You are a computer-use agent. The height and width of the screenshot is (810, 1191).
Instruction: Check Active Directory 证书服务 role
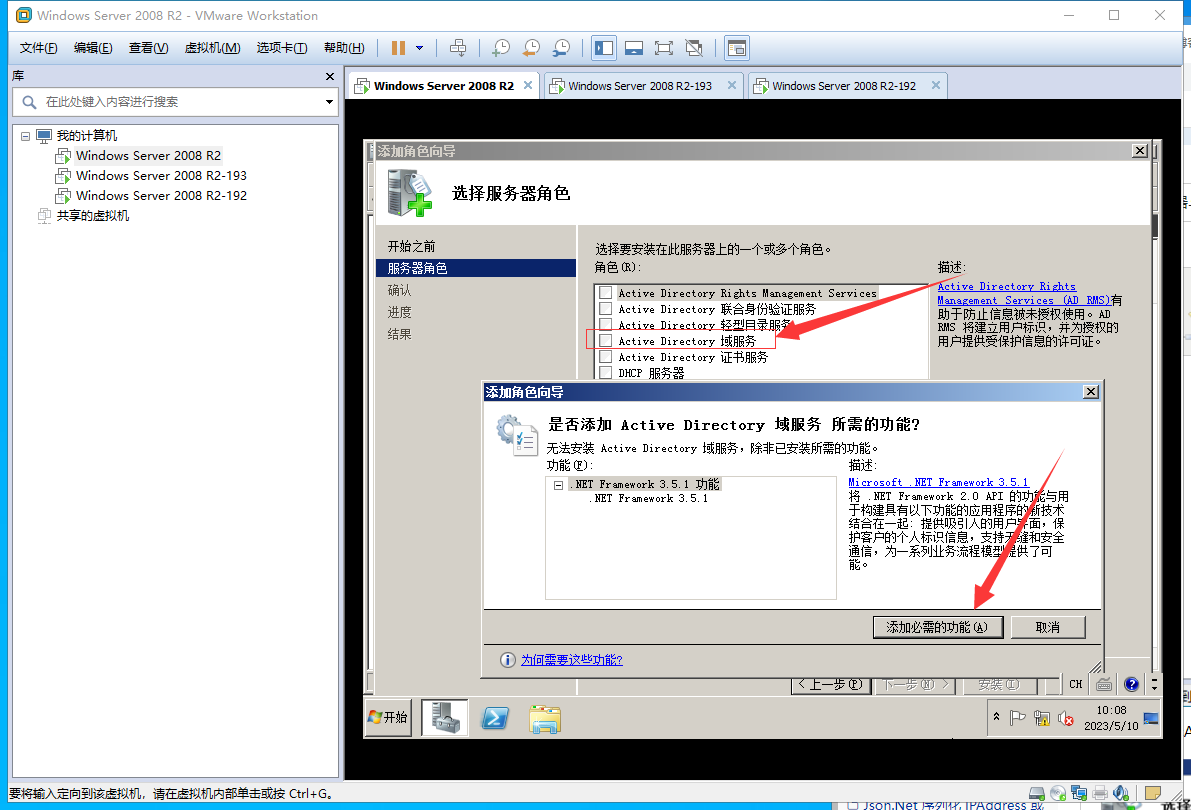click(x=605, y=357)
